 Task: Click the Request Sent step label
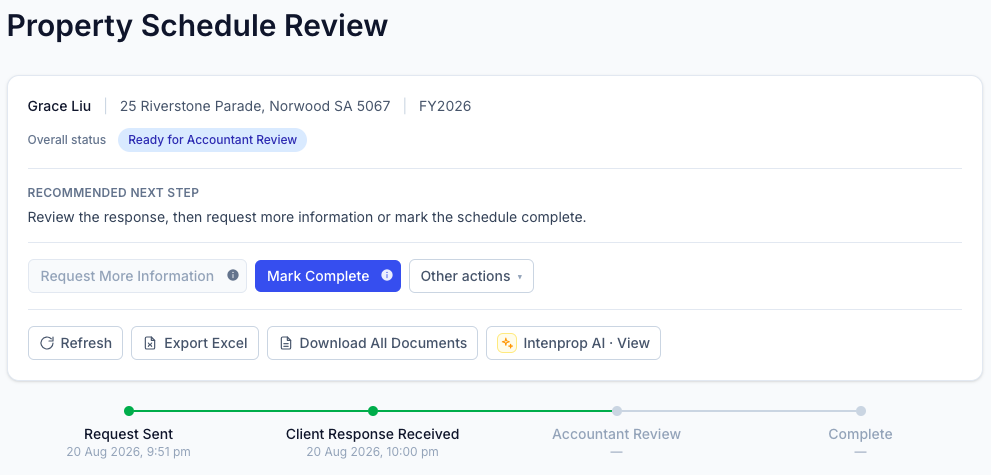(128, 434)
